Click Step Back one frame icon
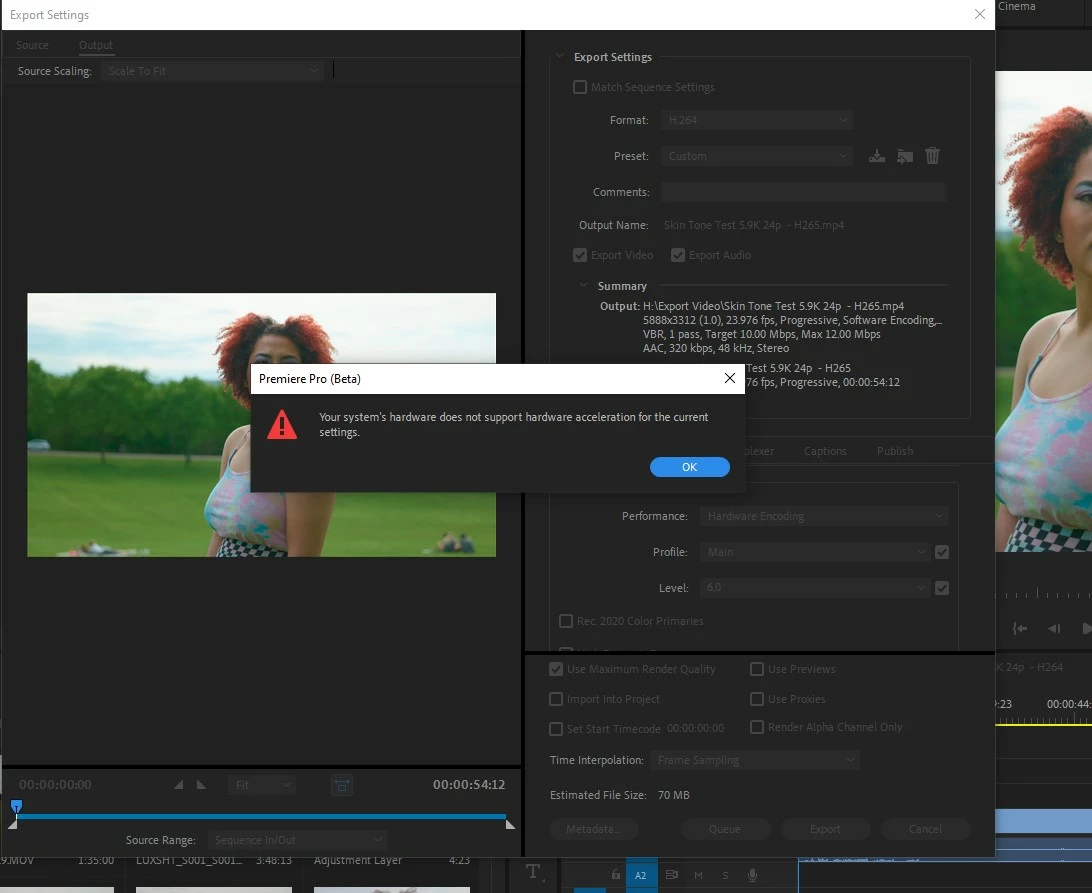This screenshot has height=893, width=1092. pos(1054,628)
